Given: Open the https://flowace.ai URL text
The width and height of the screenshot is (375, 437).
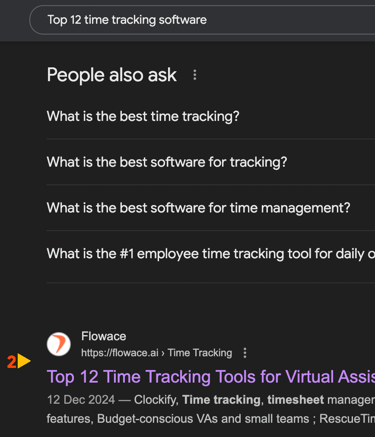Looking at the screenshot, I should coord(120,353).
